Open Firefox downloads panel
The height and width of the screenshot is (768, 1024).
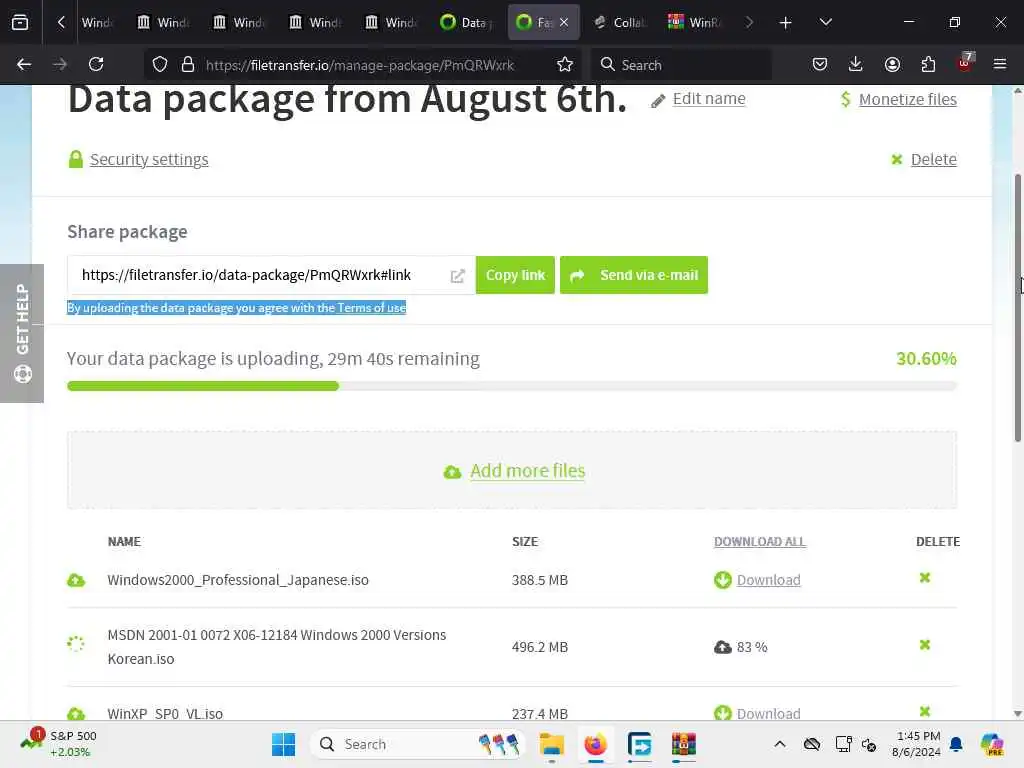856,64
